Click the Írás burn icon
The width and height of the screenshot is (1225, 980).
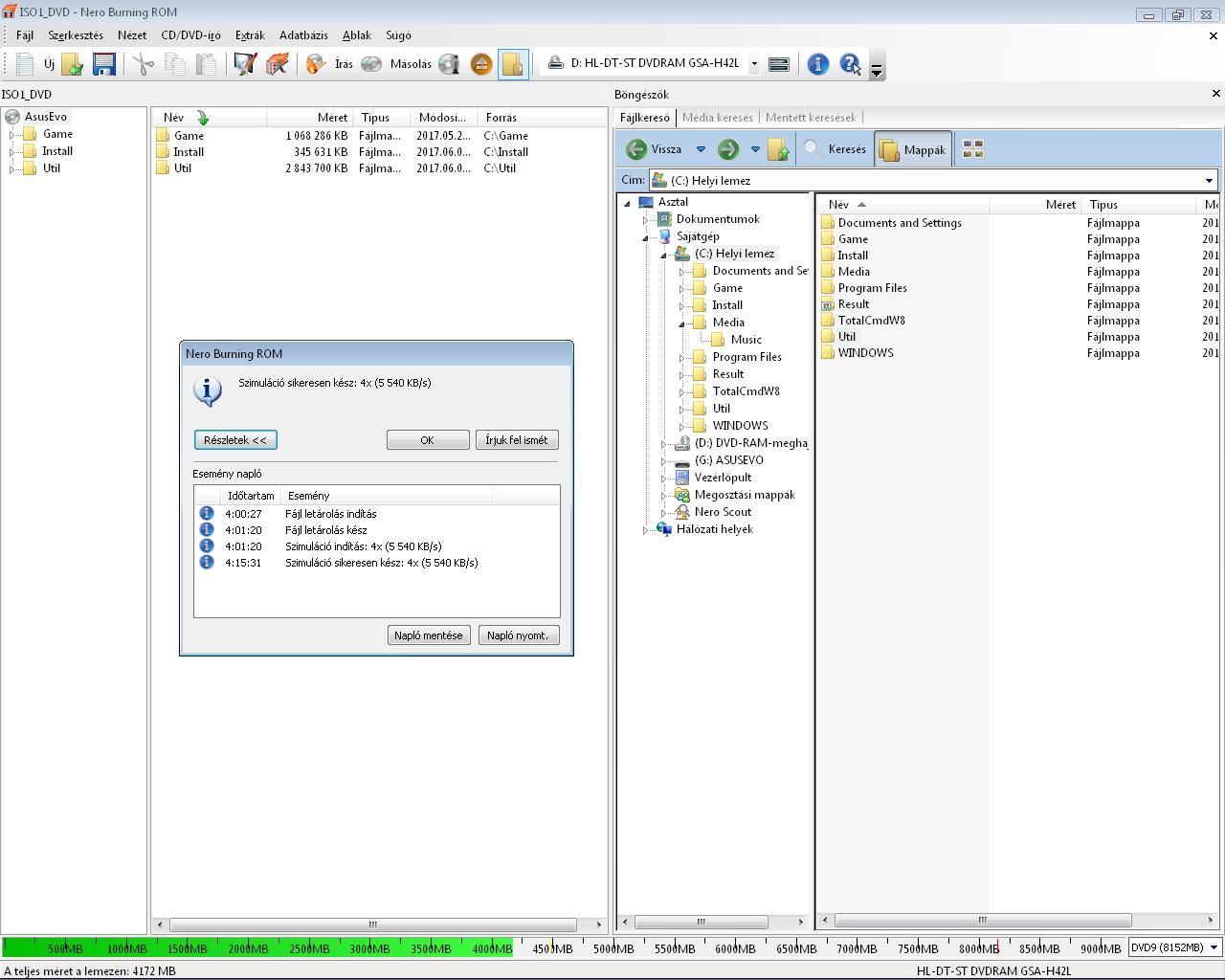316,64
